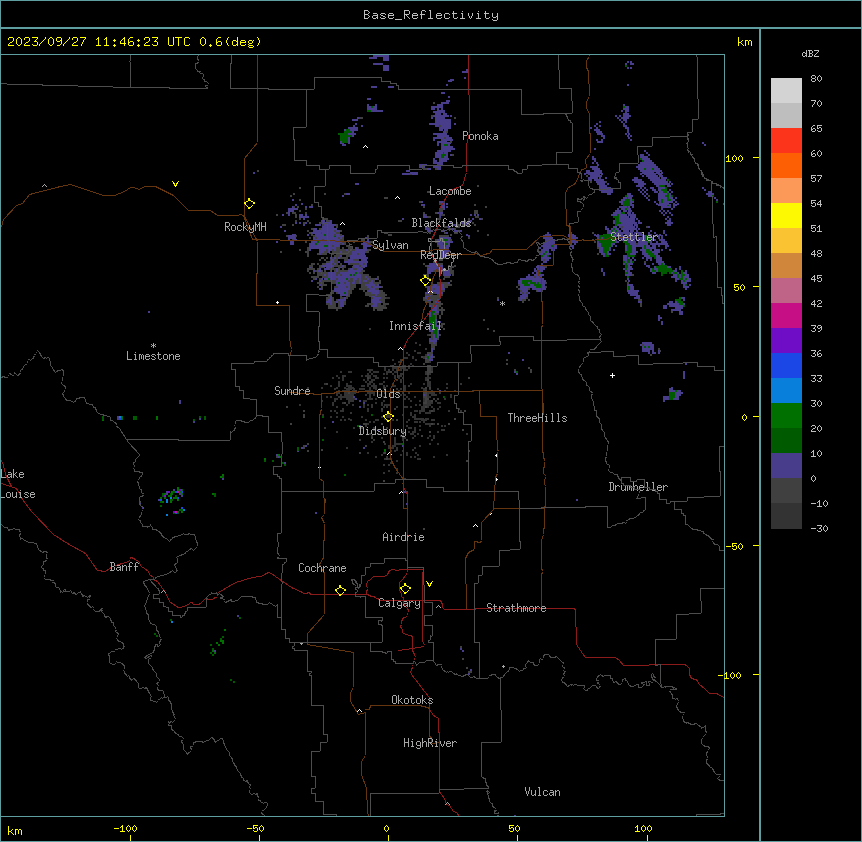Click the Ponoka city label
This screenshot has width=862, height=842.
point(480,136)
